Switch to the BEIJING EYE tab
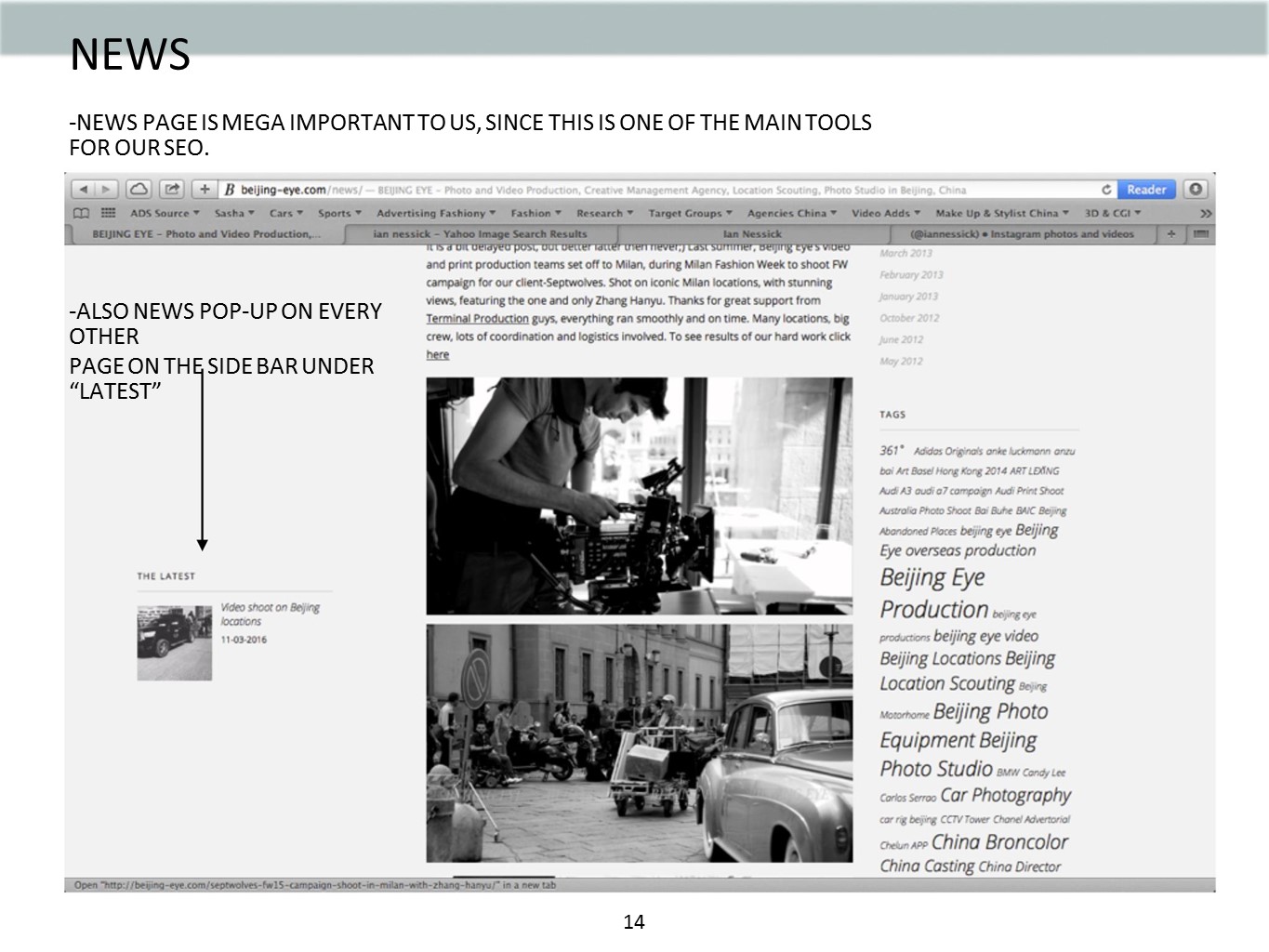Viewport: 1269px width, 952px height. pyautogui.click(x=205, y=234)
